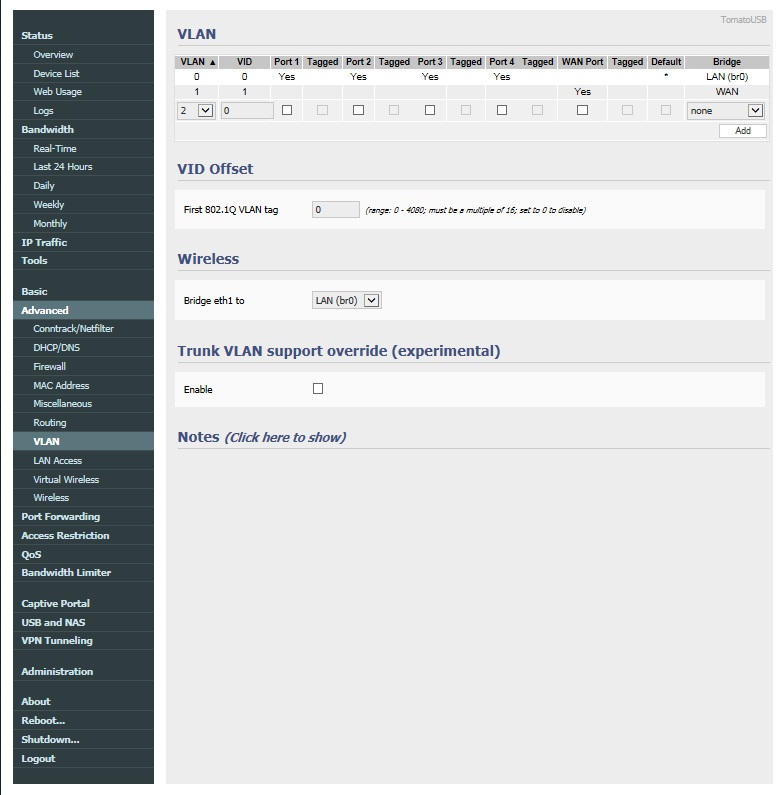Toggle the Default checkbox in the new VLAN row
The height and width of the screenshot is (795, 783).
666,110
